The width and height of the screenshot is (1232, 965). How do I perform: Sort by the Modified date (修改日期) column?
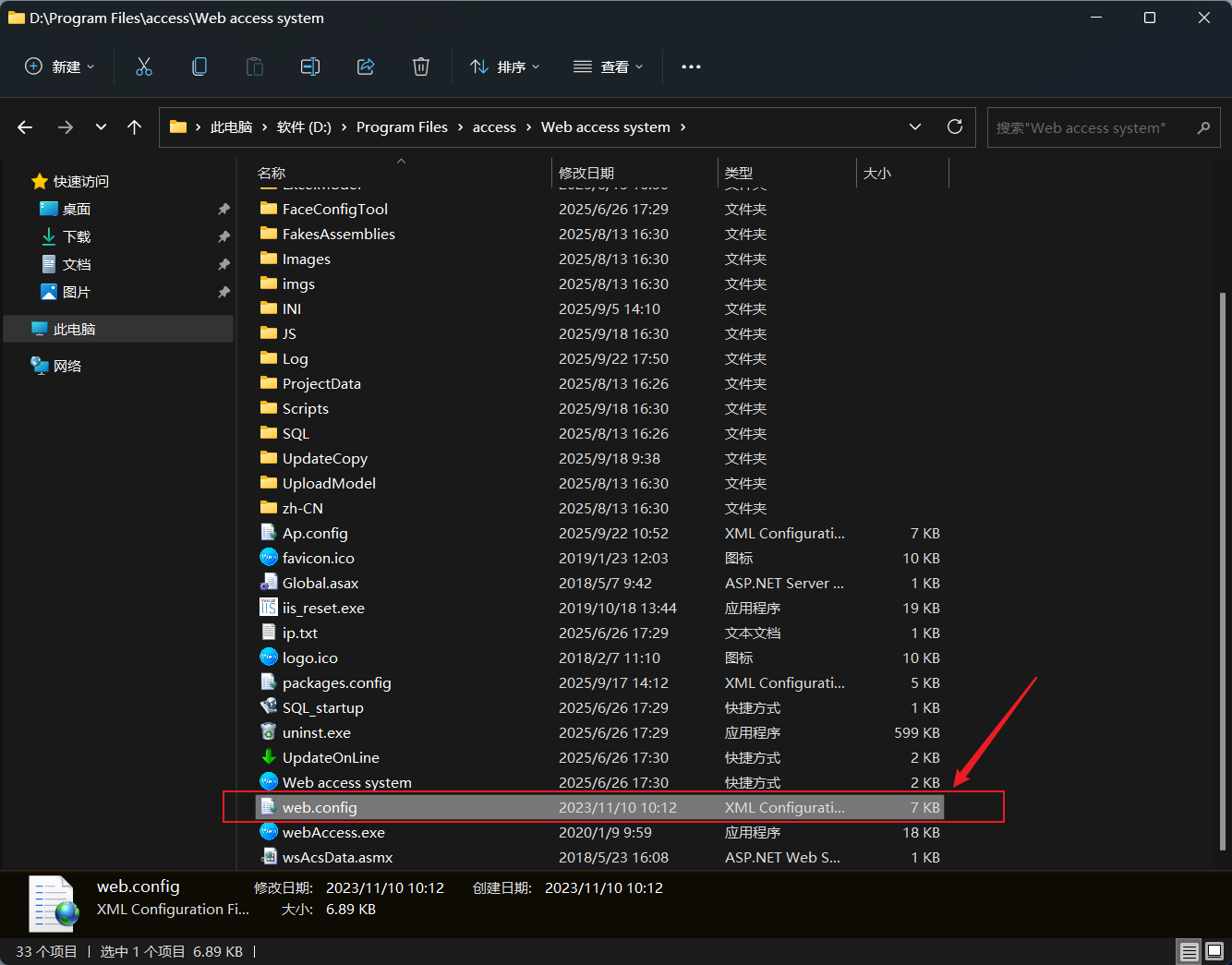586,173
